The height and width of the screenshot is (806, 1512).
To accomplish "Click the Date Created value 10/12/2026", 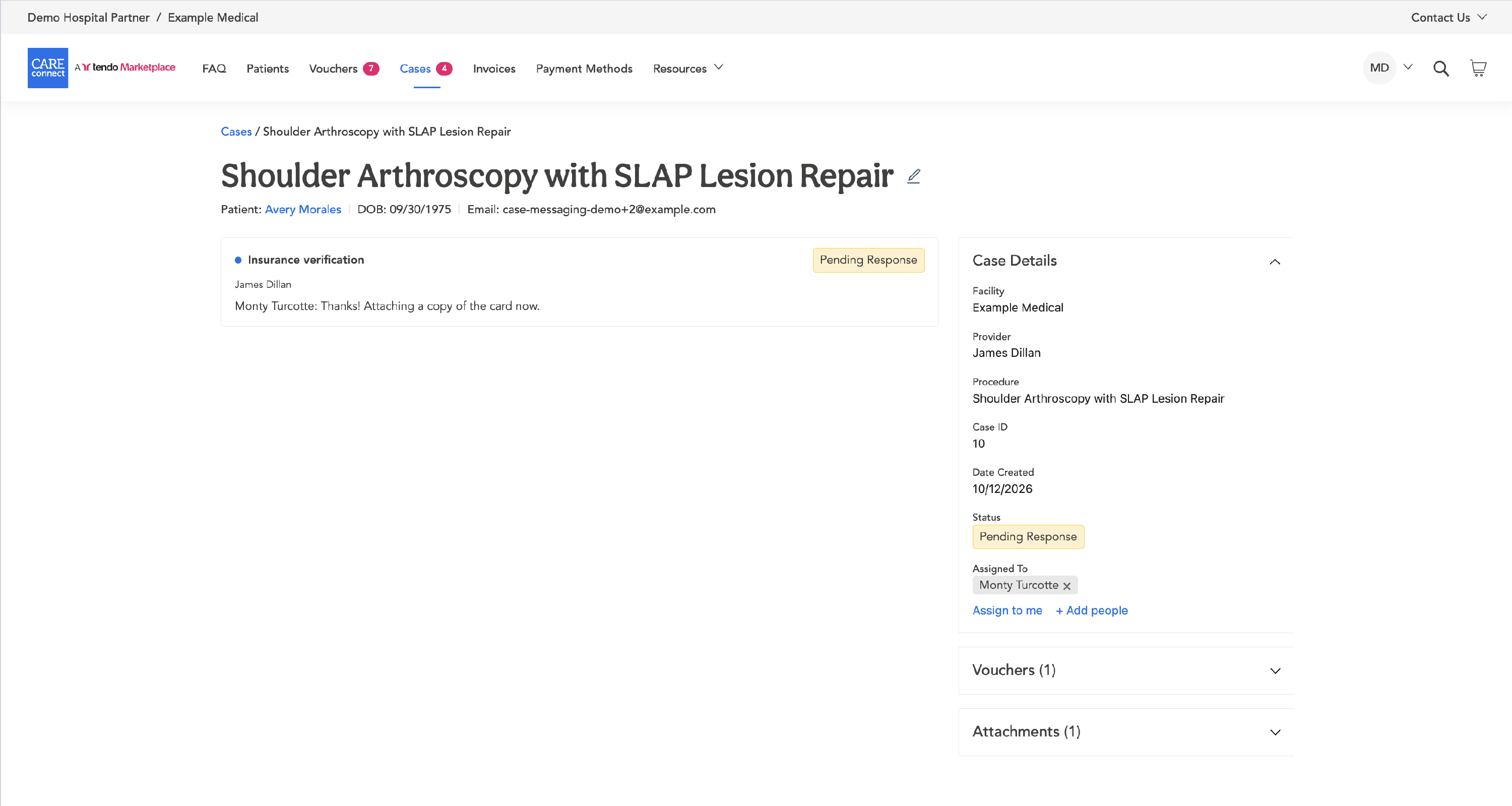I will pyautogui.click(x=1002, y=489).
